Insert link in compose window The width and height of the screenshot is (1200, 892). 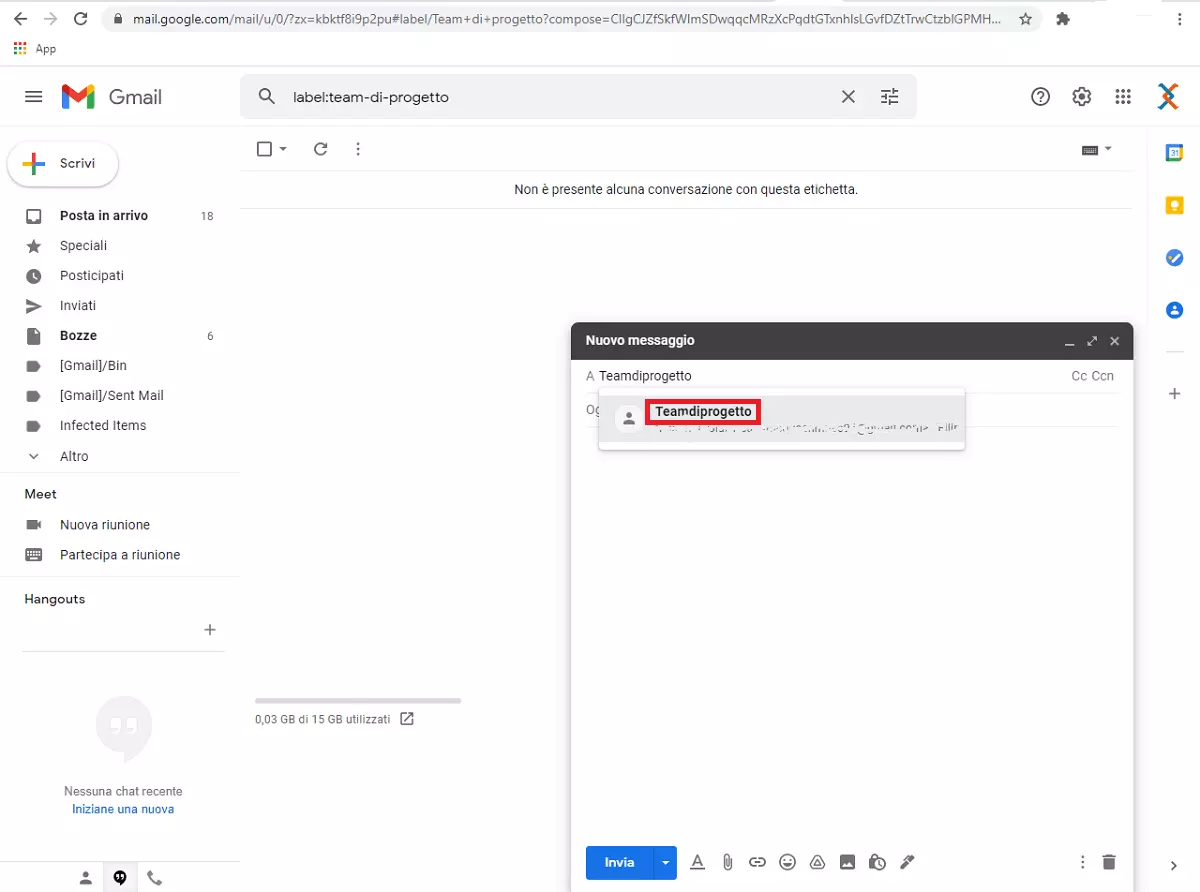click(x=758, y=862)
